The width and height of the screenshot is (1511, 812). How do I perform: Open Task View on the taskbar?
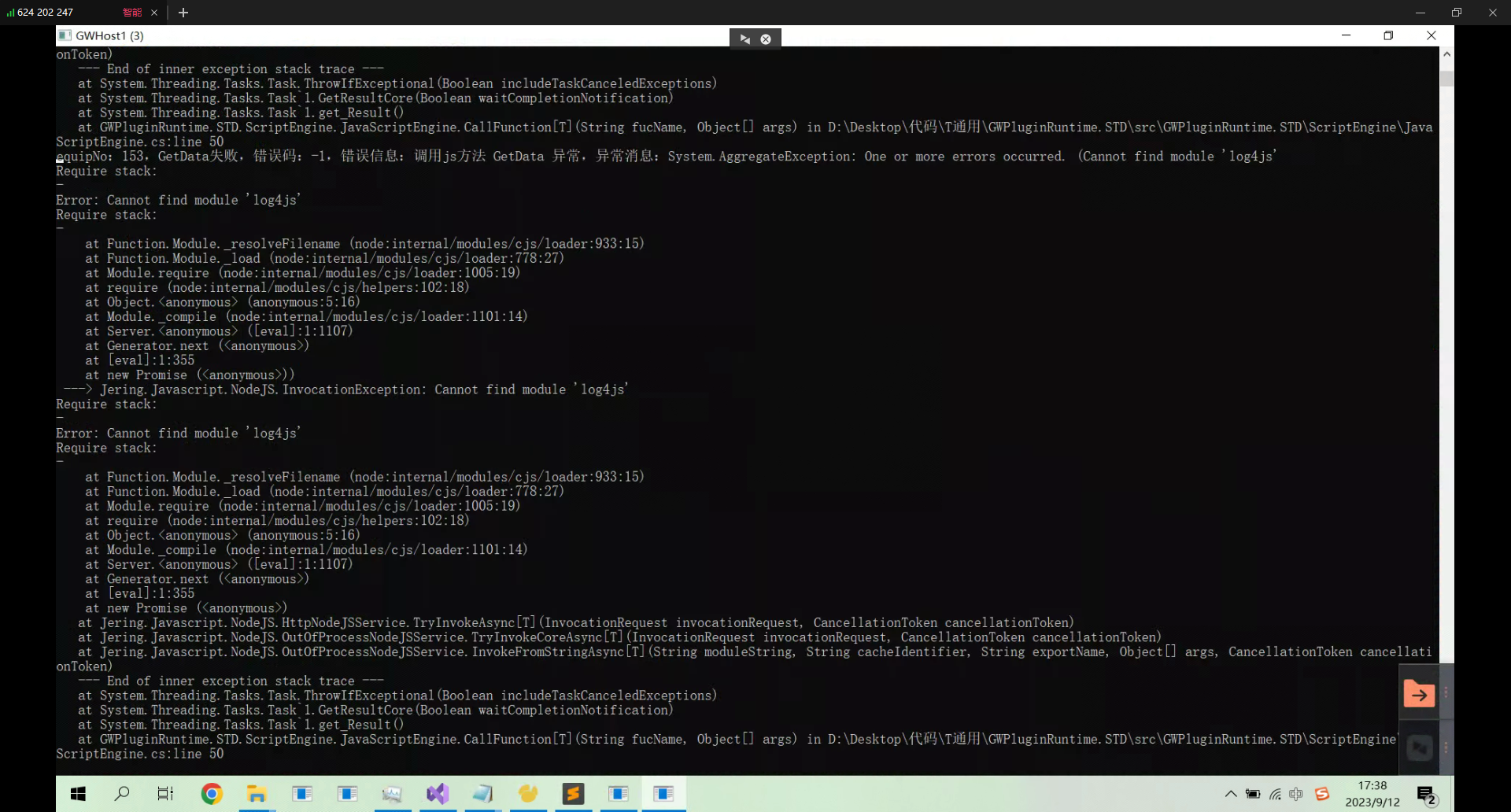click(x=165, y=794)
